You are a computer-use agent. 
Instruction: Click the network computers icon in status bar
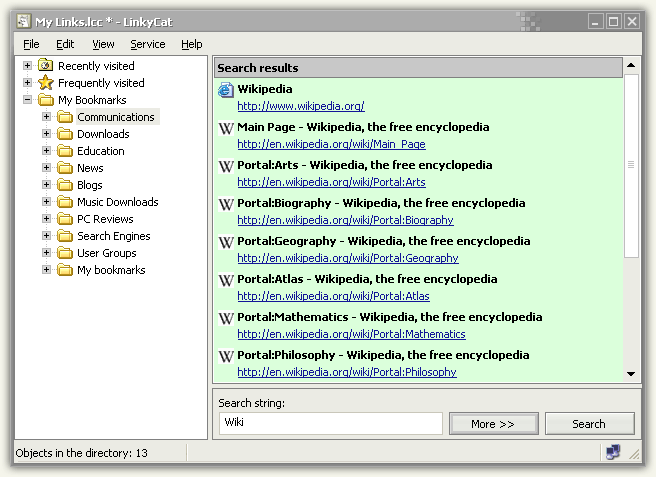613,452
